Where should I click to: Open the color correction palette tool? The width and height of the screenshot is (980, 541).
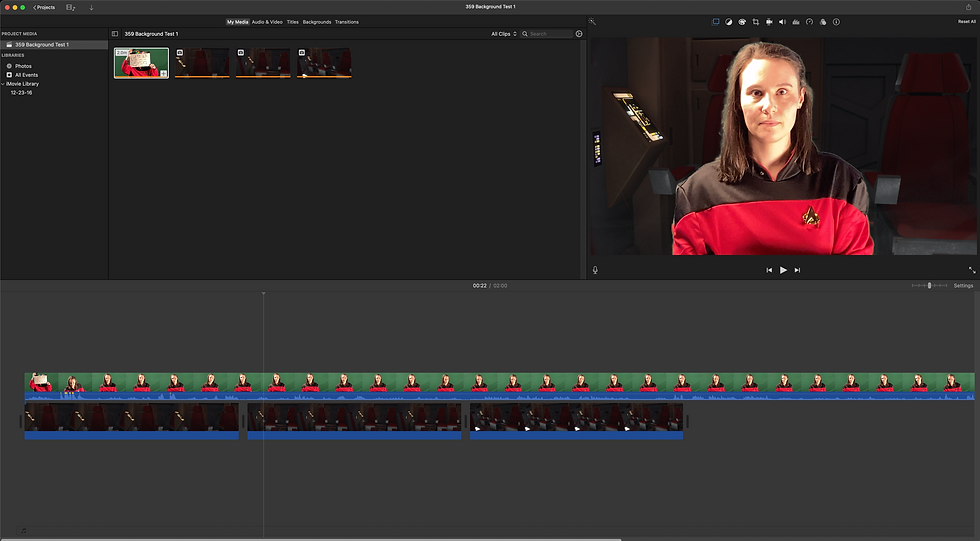coord(742,22)
